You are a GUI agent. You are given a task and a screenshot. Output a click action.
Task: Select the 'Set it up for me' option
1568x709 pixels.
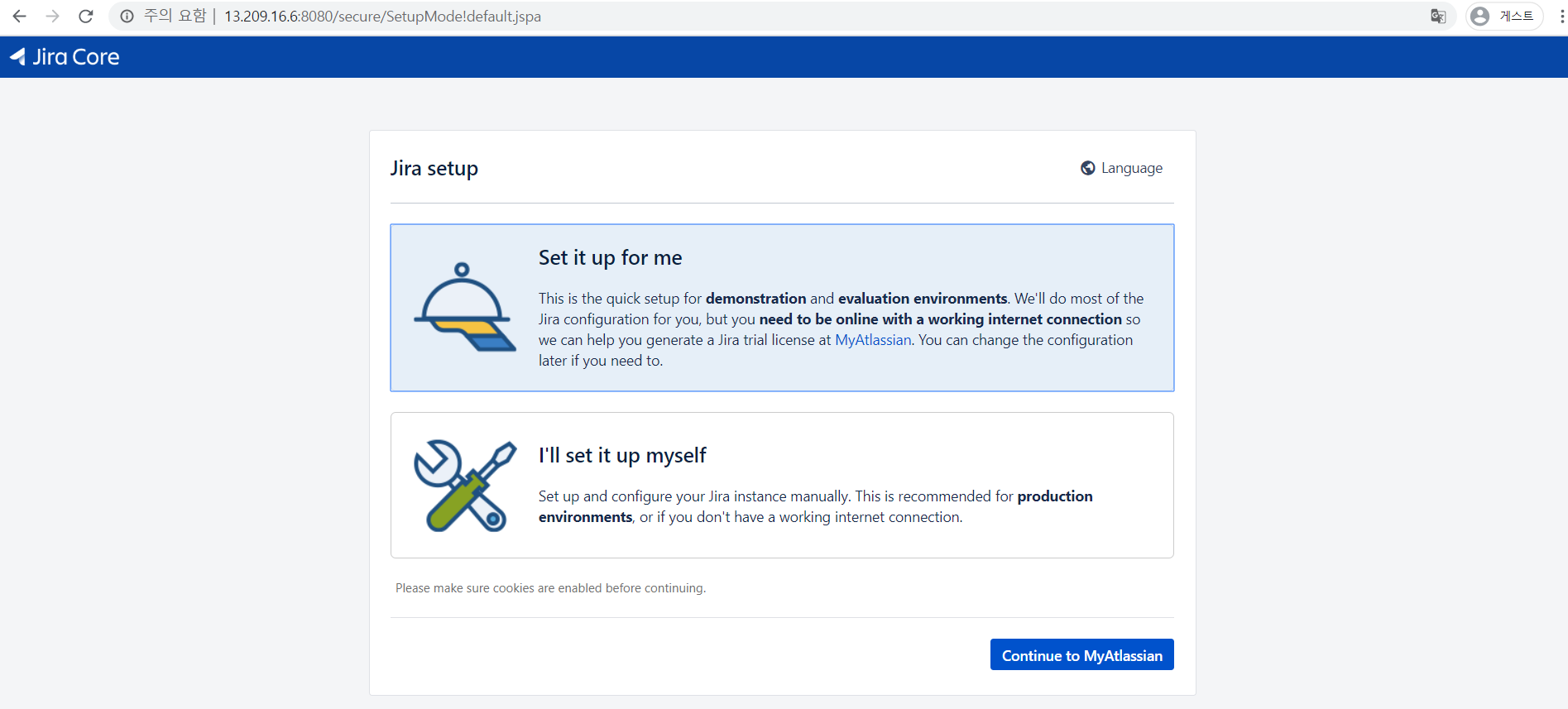(782, 308)
